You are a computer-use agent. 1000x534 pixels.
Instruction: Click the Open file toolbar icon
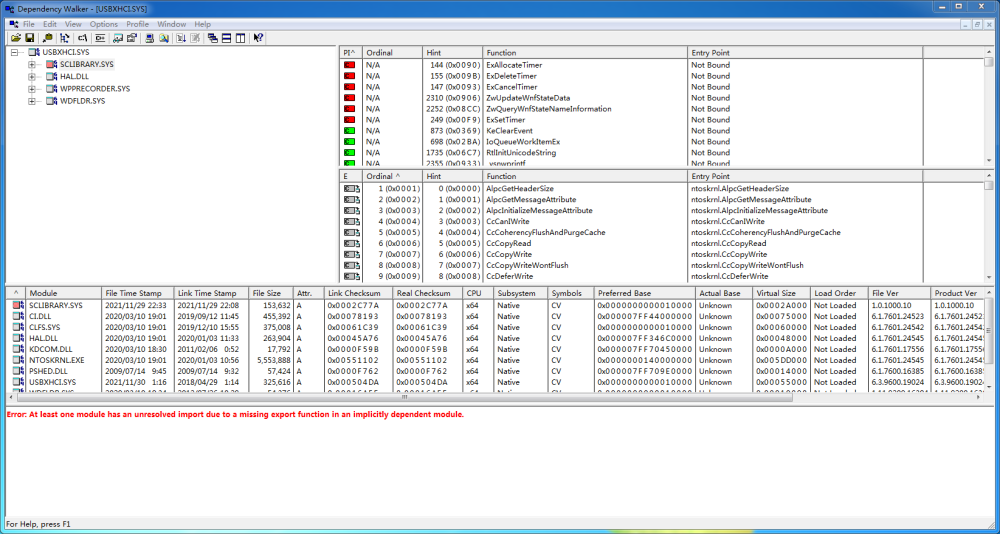[16, 38]
